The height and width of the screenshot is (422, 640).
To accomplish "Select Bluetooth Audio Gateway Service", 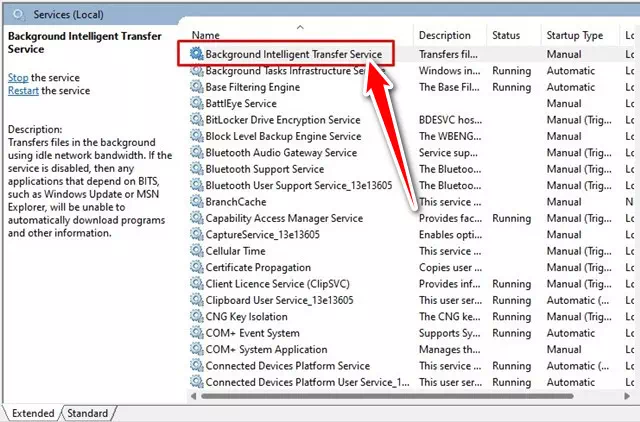I will pyautogui.click(x=281, y=153).
